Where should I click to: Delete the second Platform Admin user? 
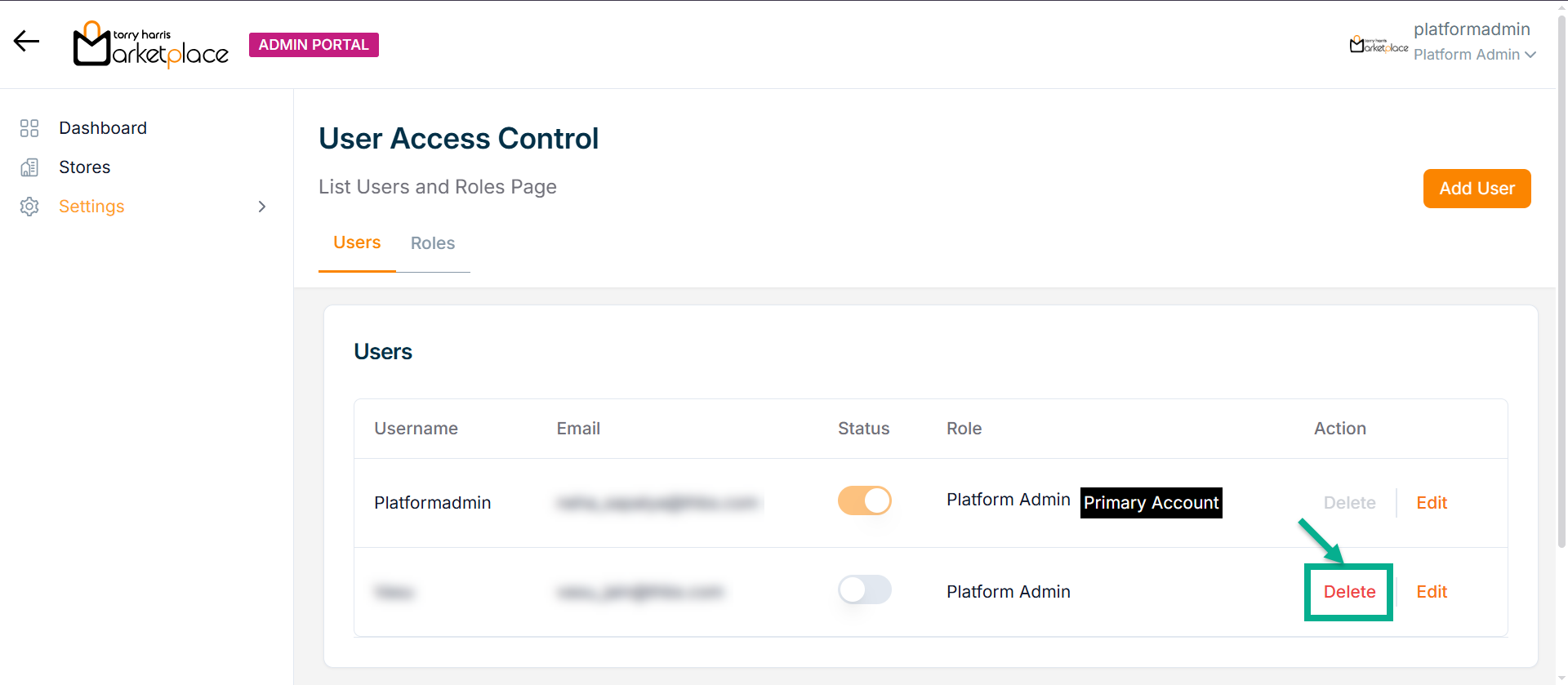(x=1349, y=592)
